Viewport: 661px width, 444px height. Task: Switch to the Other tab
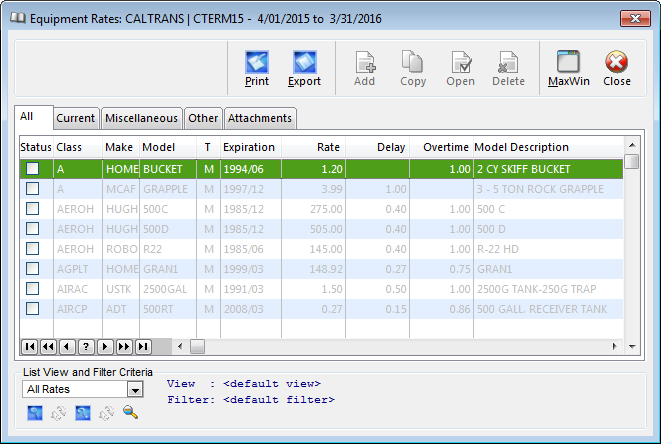(203, 118)
